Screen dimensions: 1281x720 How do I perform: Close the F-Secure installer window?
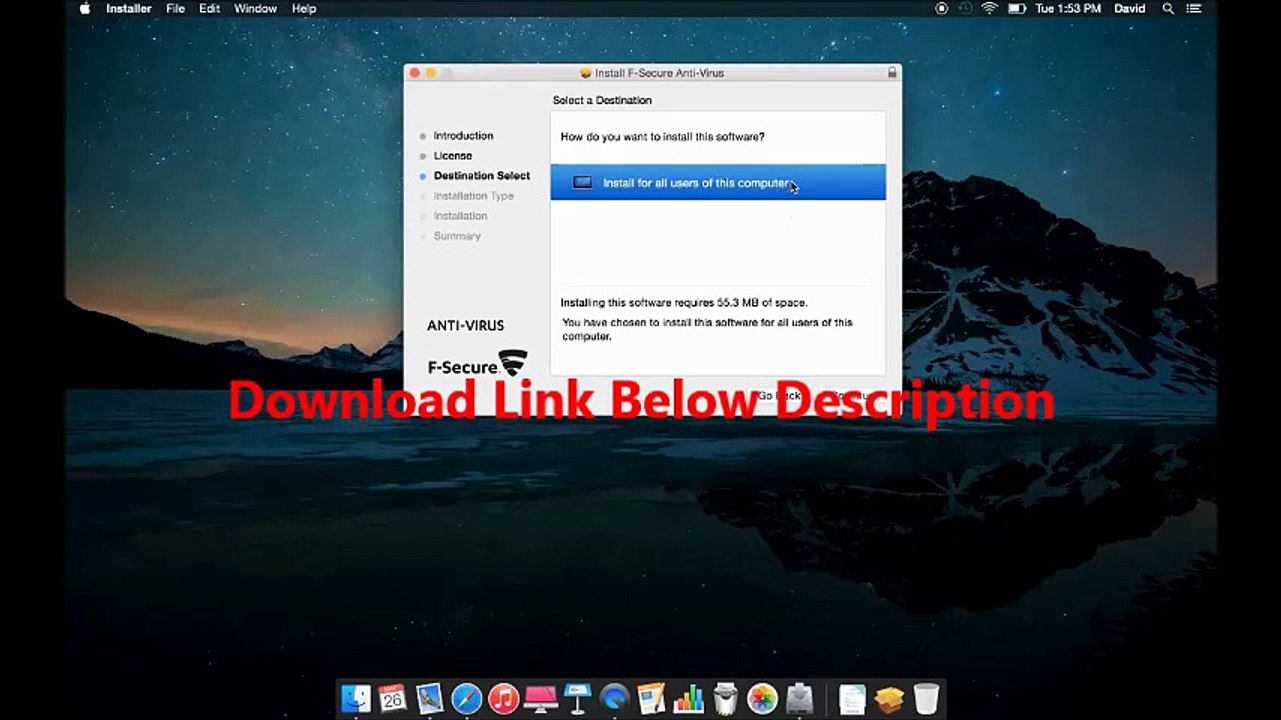pyautogui.click(x=416, y=73)
